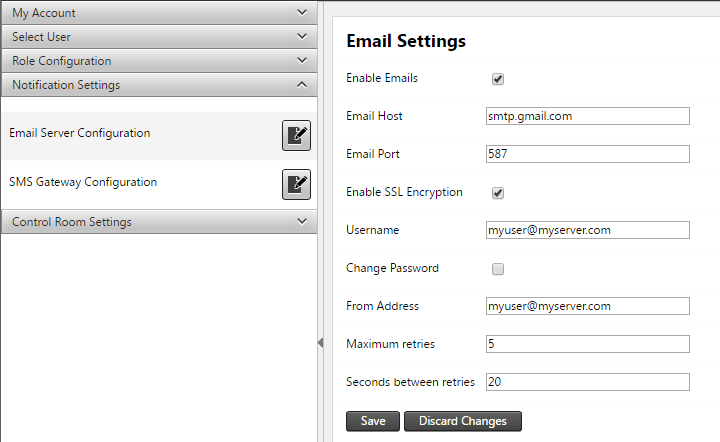Collapse the side panel using splitter arrow
720x442 pixels.
[x=320, y=343]
